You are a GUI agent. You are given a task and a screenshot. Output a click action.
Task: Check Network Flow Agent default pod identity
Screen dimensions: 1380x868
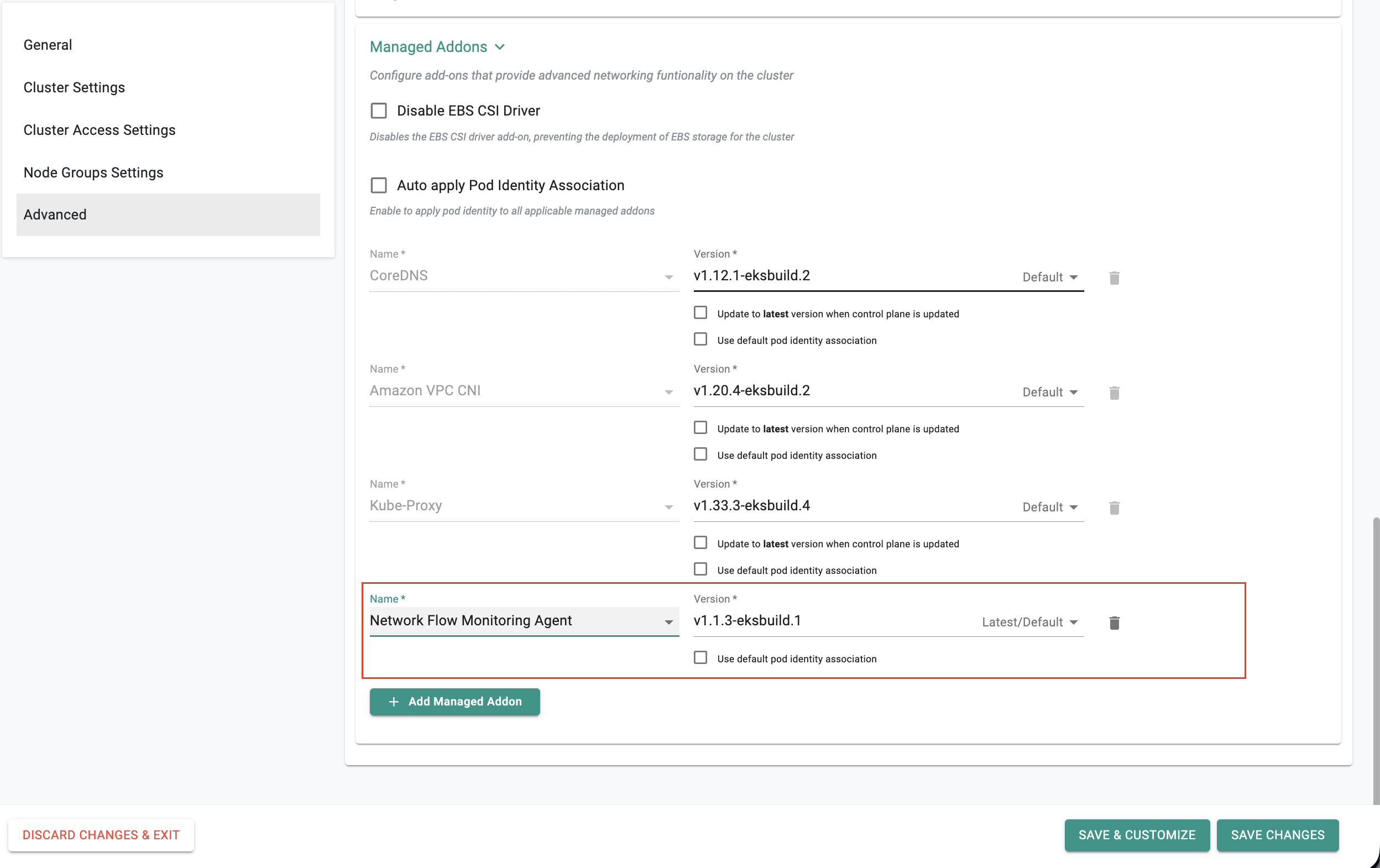coord(701,658)
